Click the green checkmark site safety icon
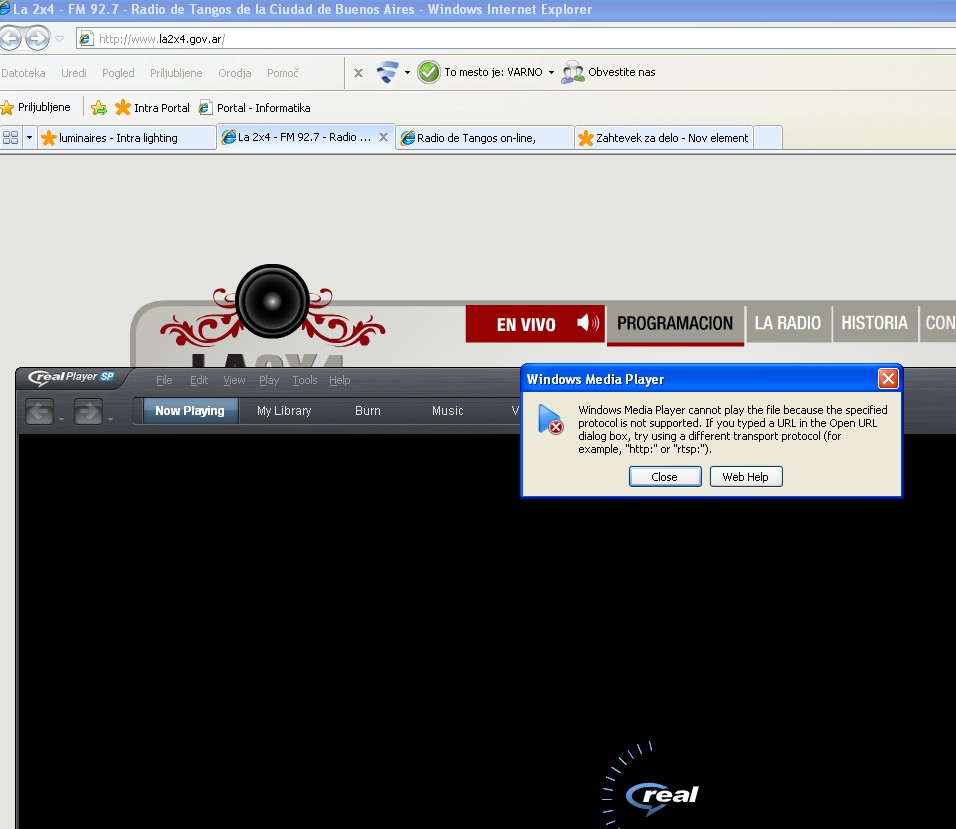 [429, 72]
